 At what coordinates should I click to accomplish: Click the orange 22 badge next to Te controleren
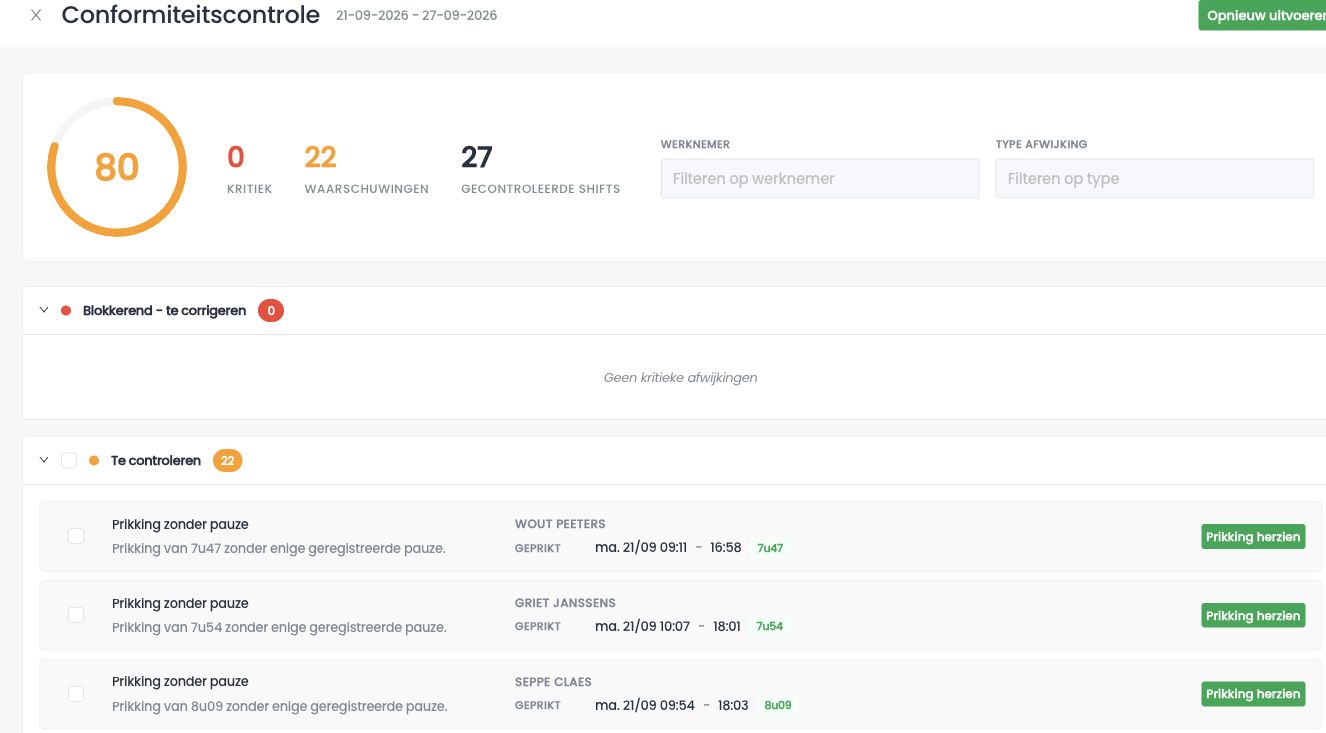coord(228,461)
